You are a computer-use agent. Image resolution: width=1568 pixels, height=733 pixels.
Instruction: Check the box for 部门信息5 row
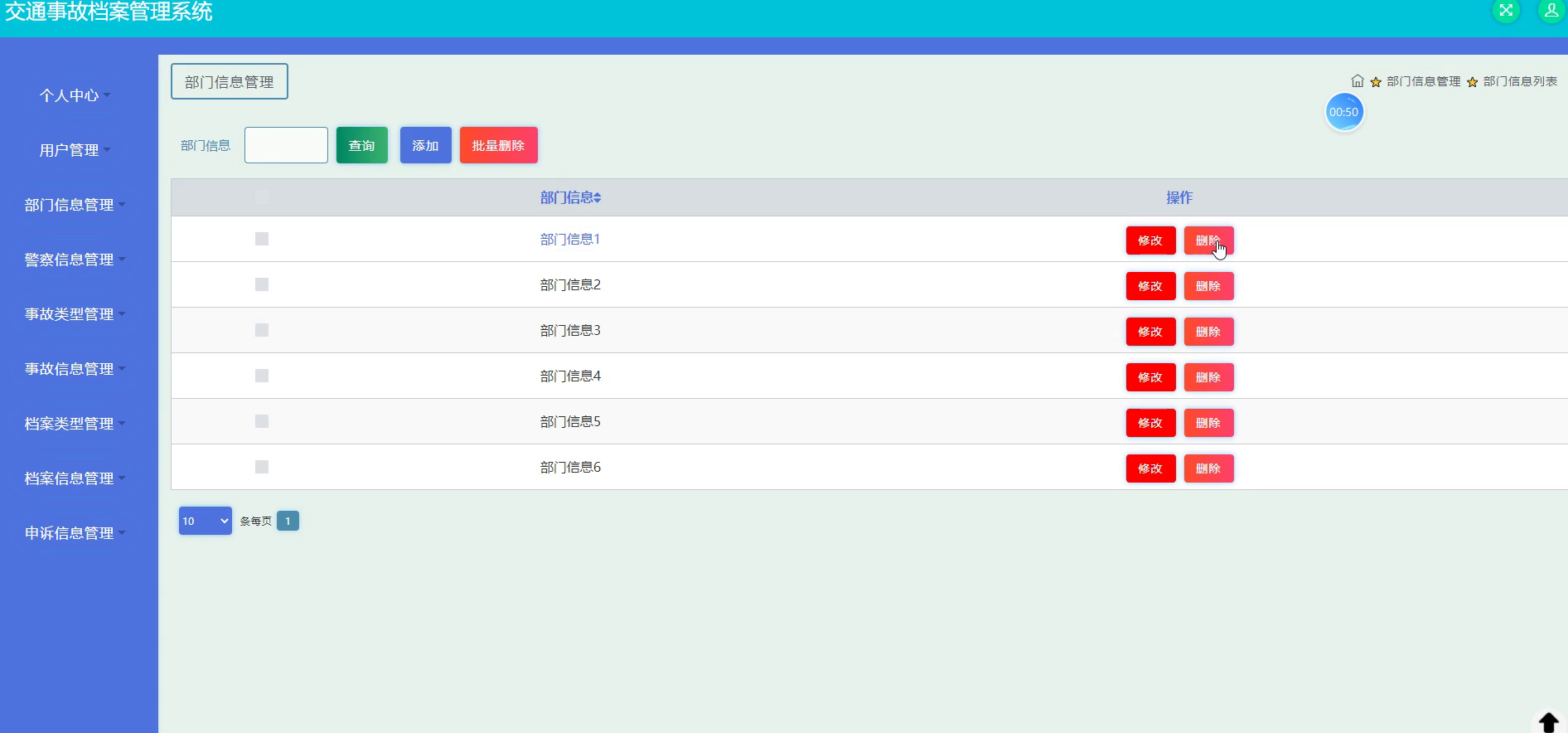262,421
